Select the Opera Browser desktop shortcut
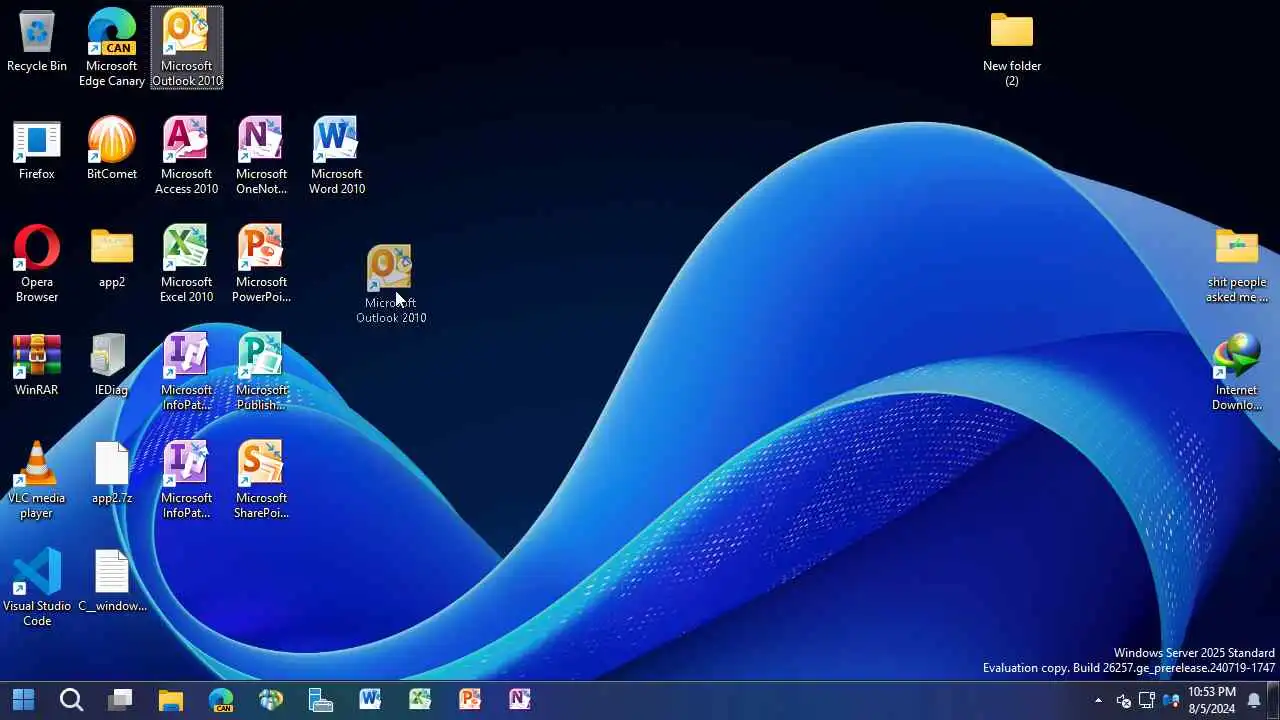The image size is (1280, 720). 37,264
